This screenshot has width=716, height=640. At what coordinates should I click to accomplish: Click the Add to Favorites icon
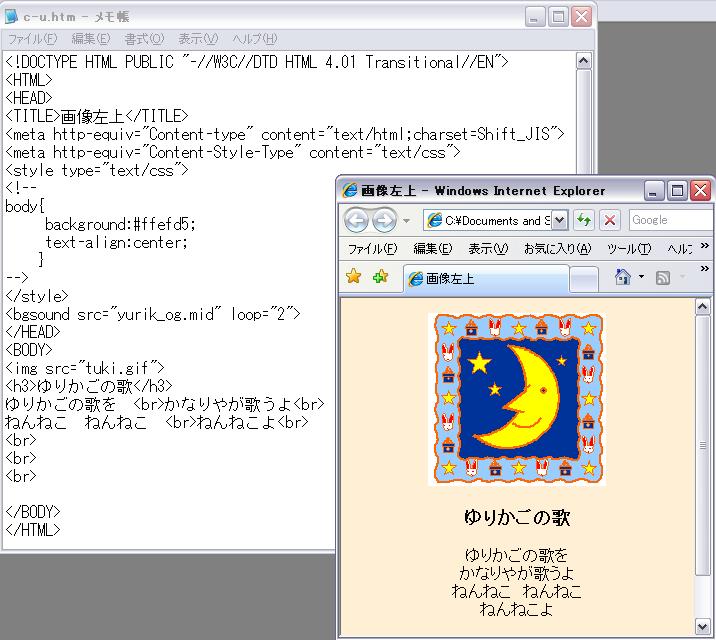380,276
